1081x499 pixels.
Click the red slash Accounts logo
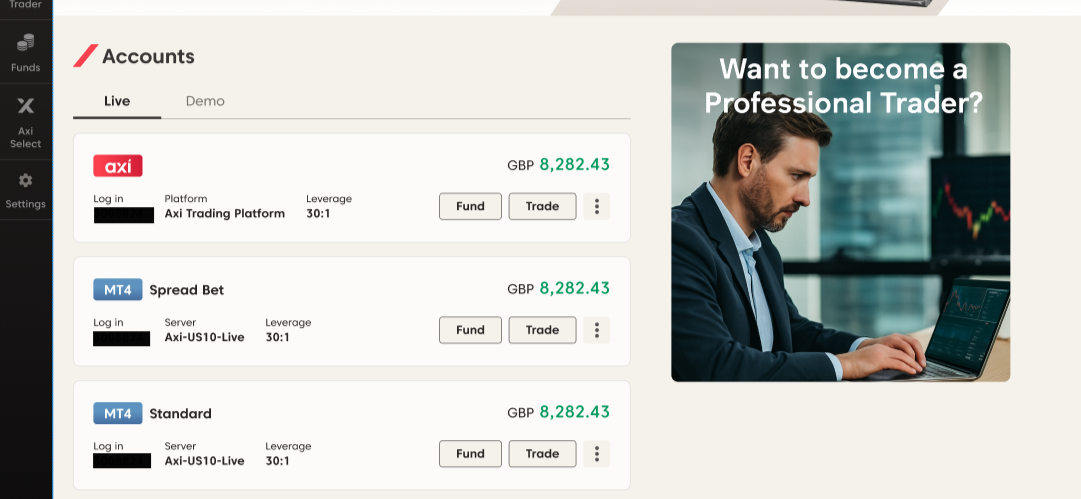[85, 56]
